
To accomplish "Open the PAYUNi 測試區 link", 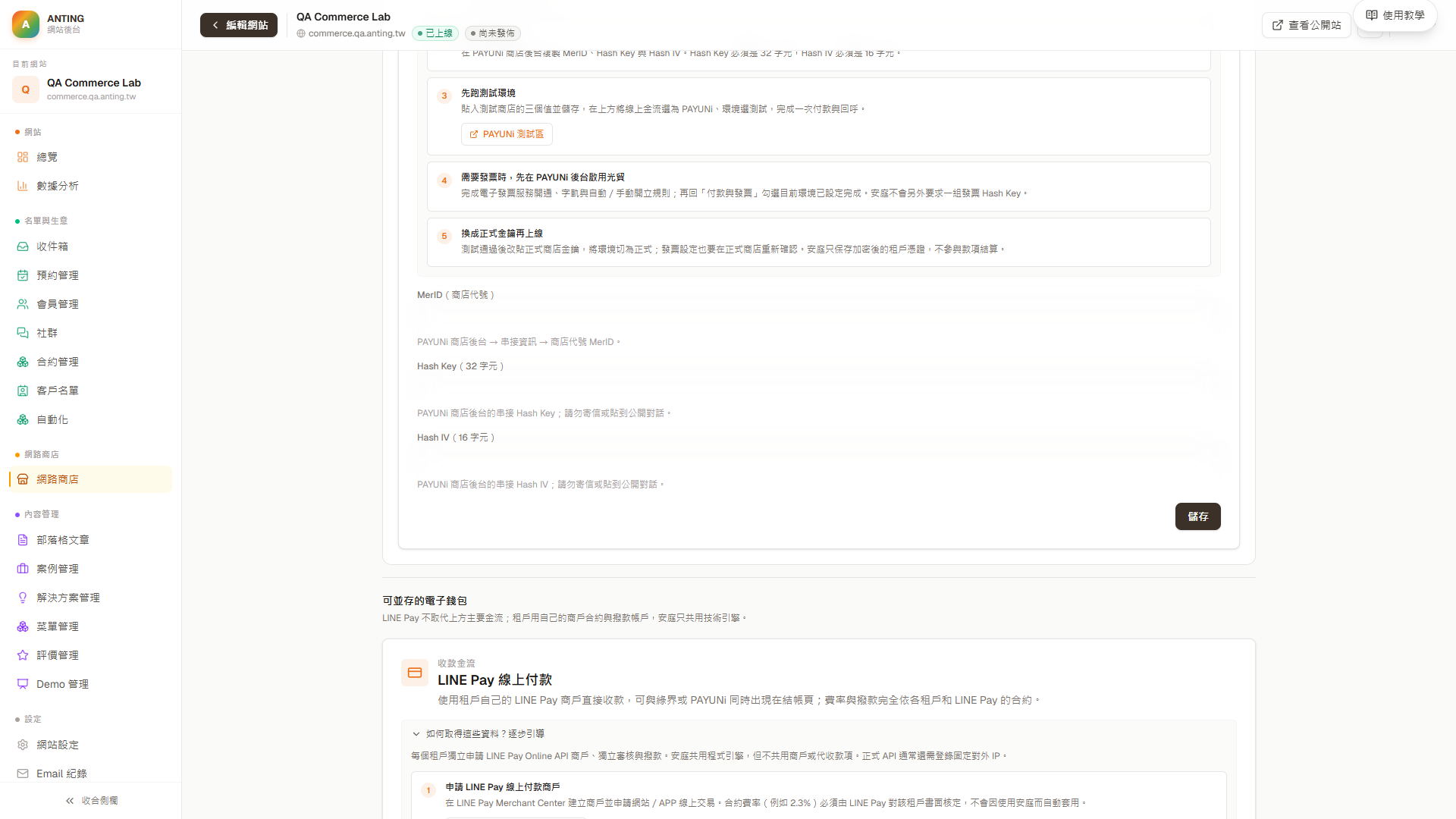I will tap(507, 134).
